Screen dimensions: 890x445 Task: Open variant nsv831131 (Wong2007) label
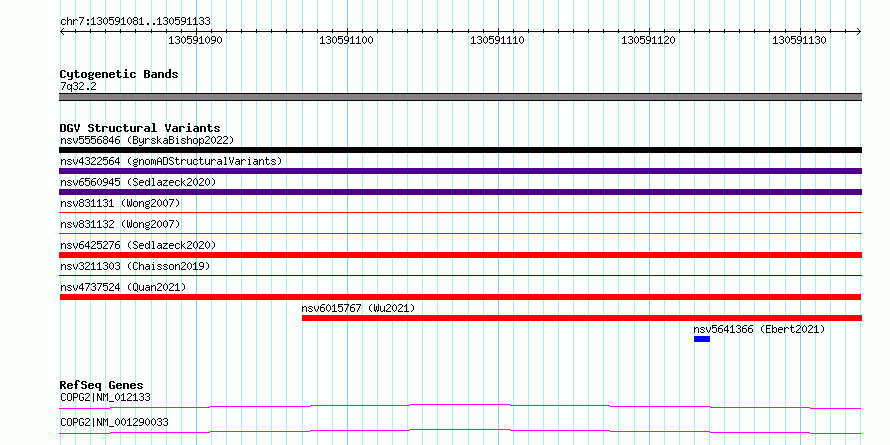(120, 203)
